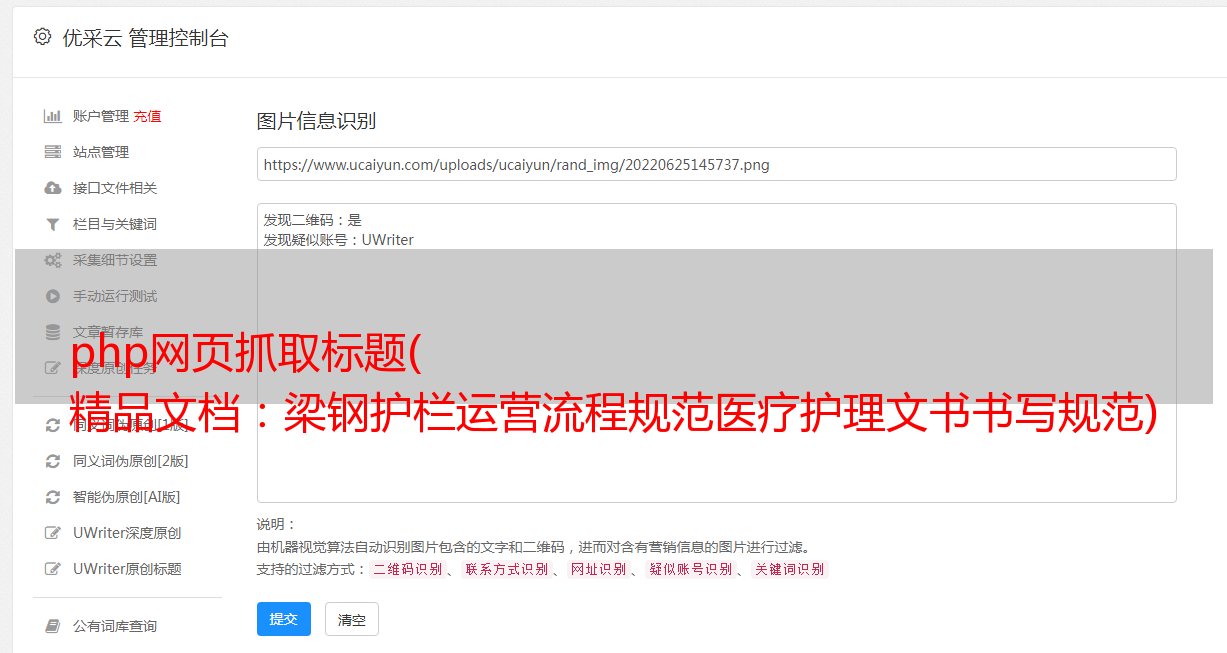Open 接口文件相关 cloud upload icon
Image resolution: width=1227 pixels, height=653 pixels.
53,188
